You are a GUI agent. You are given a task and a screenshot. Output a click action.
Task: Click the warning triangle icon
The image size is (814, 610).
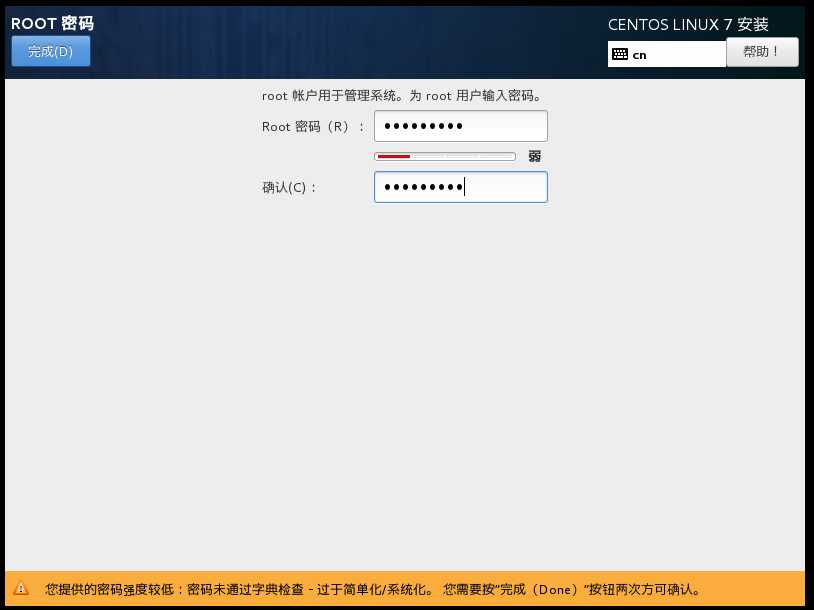click(21, 589)
